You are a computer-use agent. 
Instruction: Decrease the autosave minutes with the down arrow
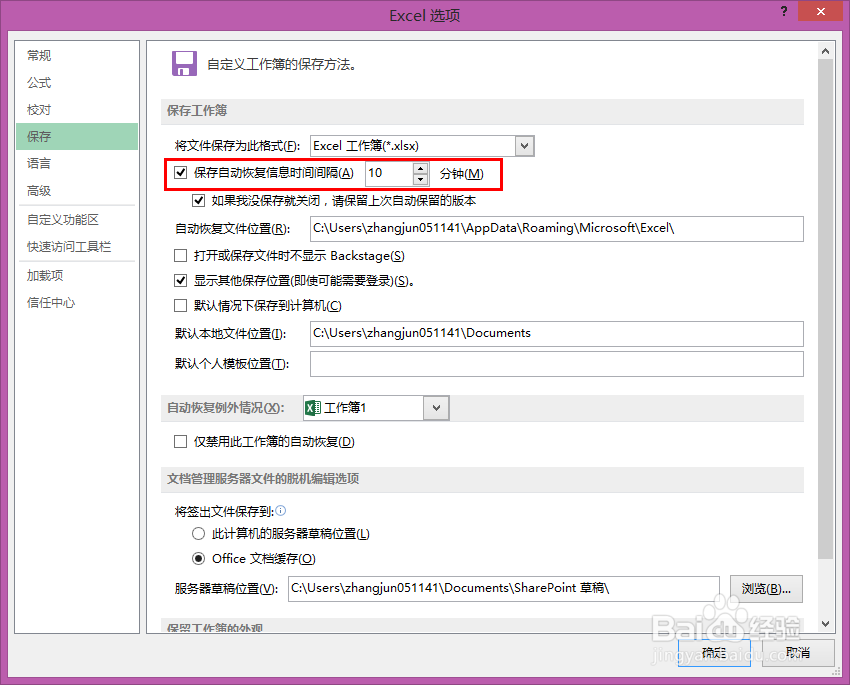point(421,179)
